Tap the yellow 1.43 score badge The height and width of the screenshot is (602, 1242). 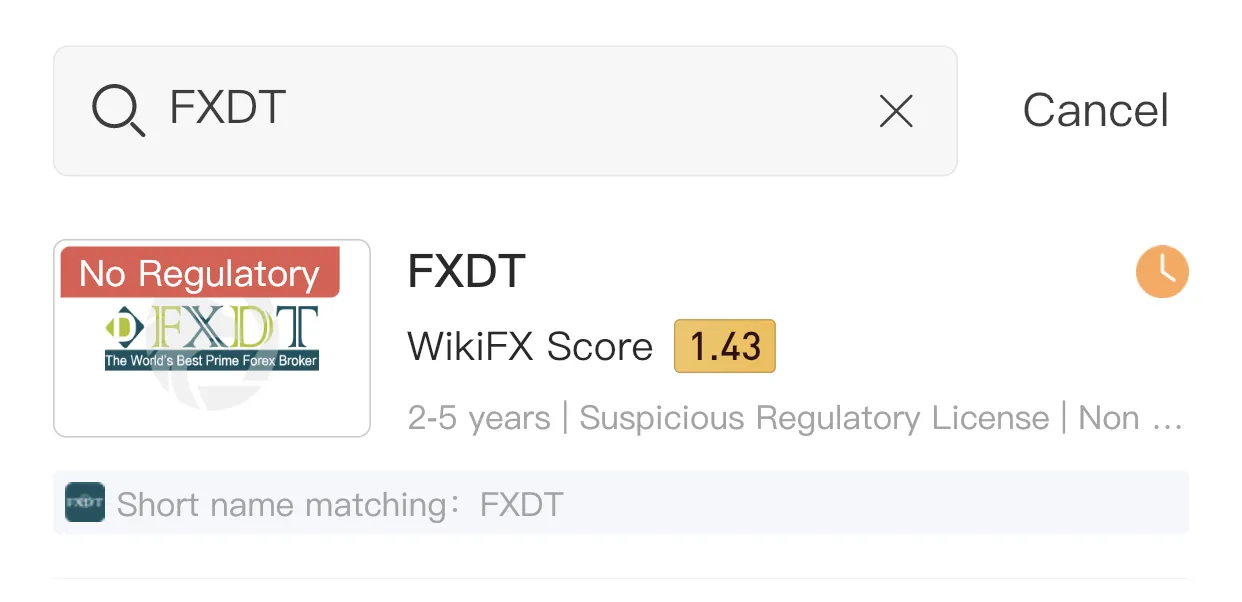tap(725, 347)
